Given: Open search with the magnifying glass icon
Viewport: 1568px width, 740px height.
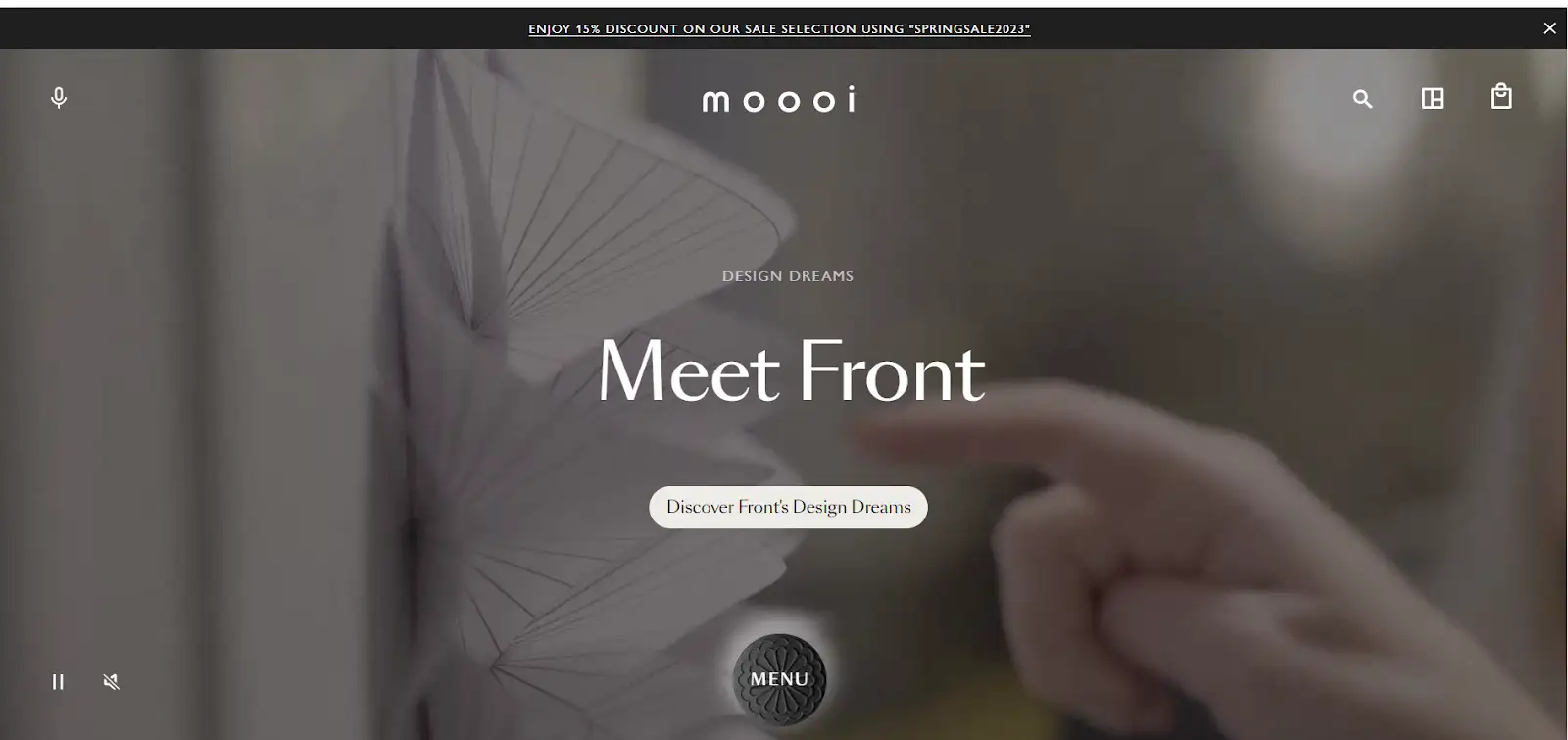Looking at the screenshot, I should pyautogui.click(x=1362, y=98).
